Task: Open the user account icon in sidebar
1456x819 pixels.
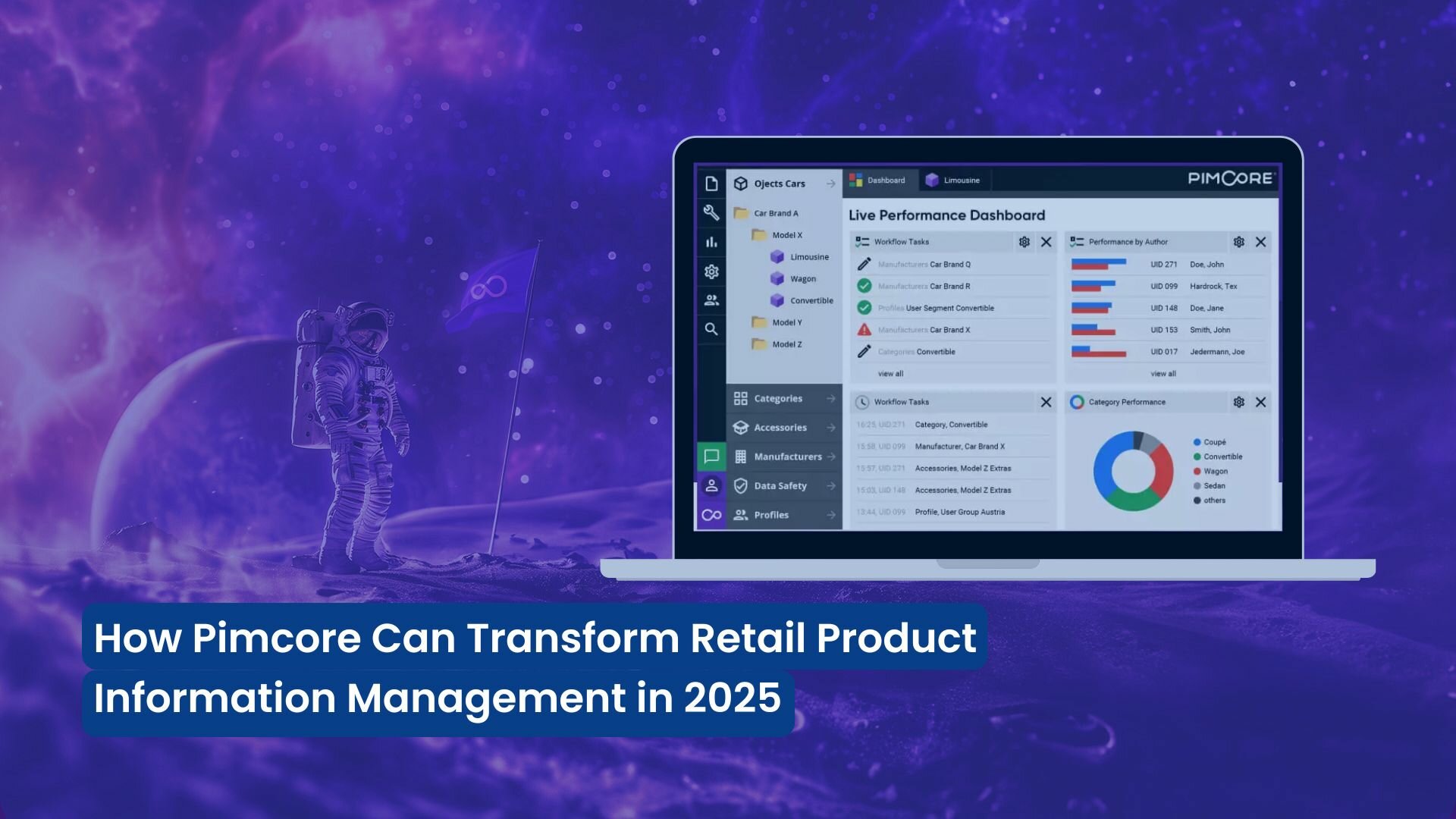Action: pyautogui.click(x=711, y=485)
